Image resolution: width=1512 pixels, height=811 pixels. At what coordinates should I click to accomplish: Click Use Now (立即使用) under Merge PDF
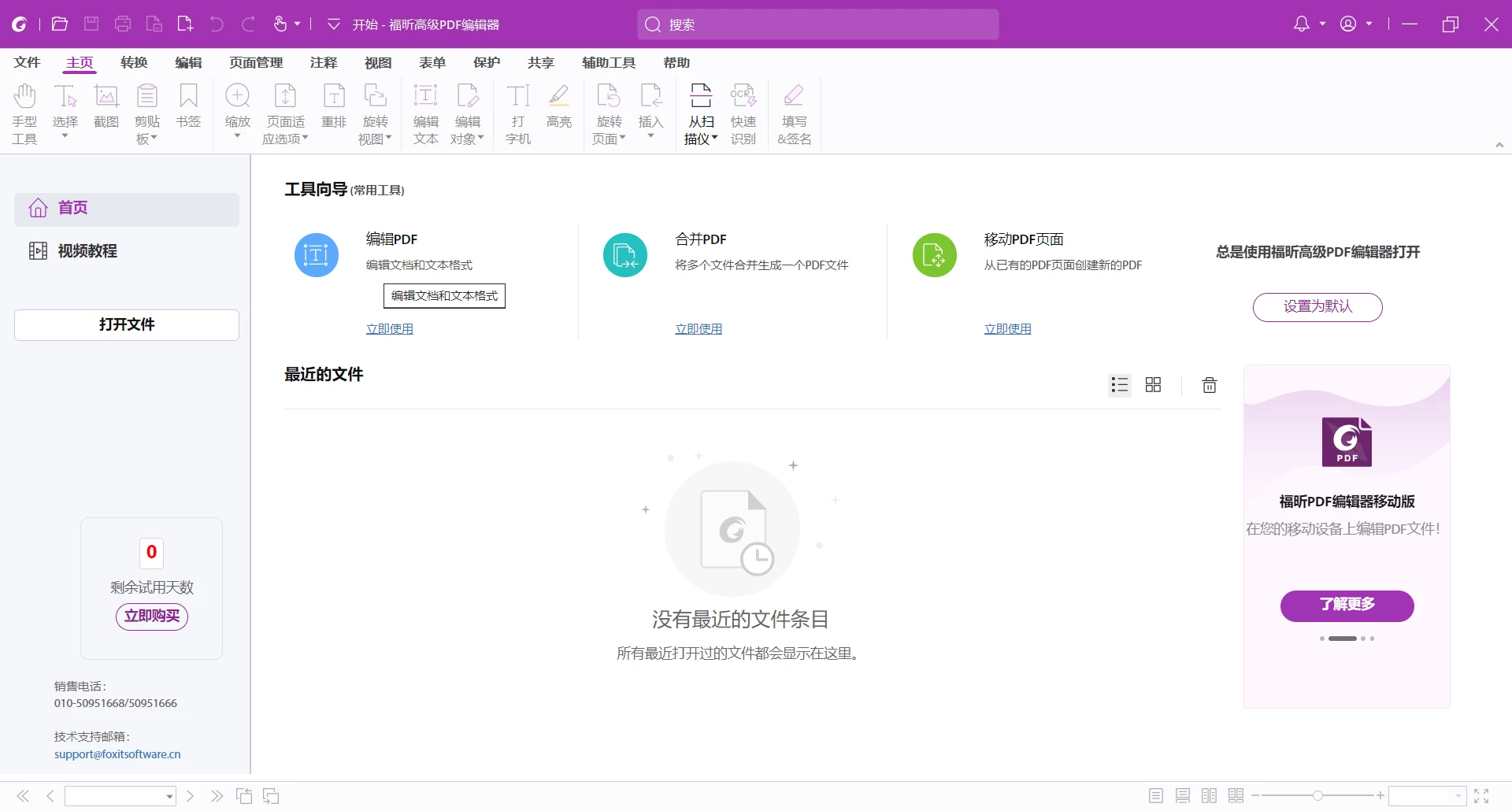[699, 329]
